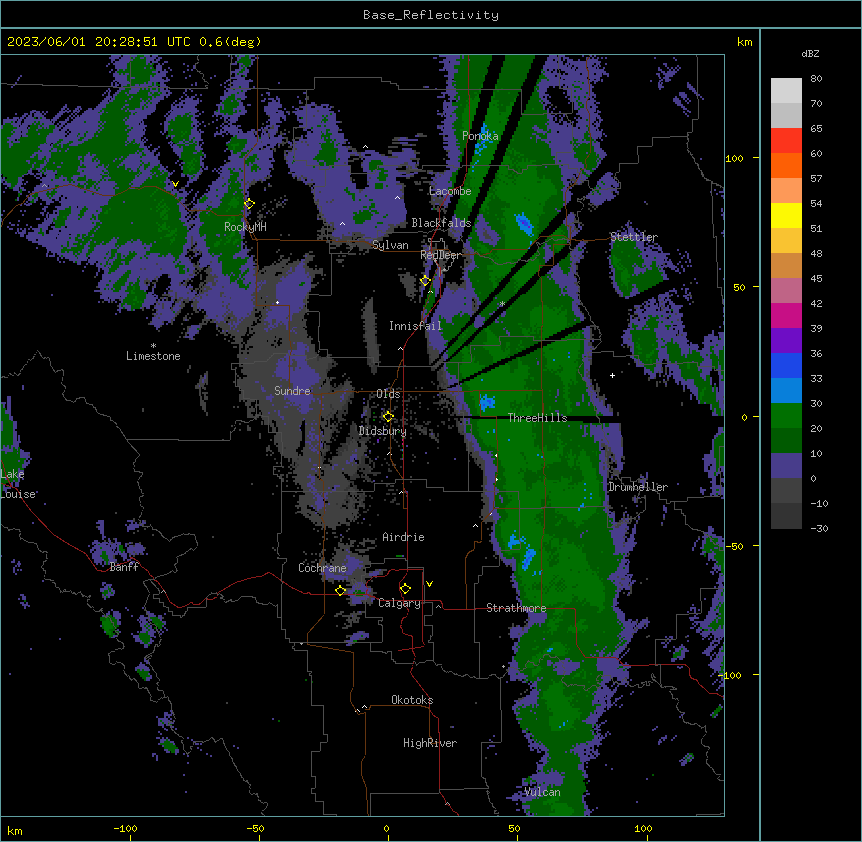Image resolution: width=862 pixels, height=842 pixels.
Task: Click the 80 value on dBZ legend
Action: (x=816, y=79)
